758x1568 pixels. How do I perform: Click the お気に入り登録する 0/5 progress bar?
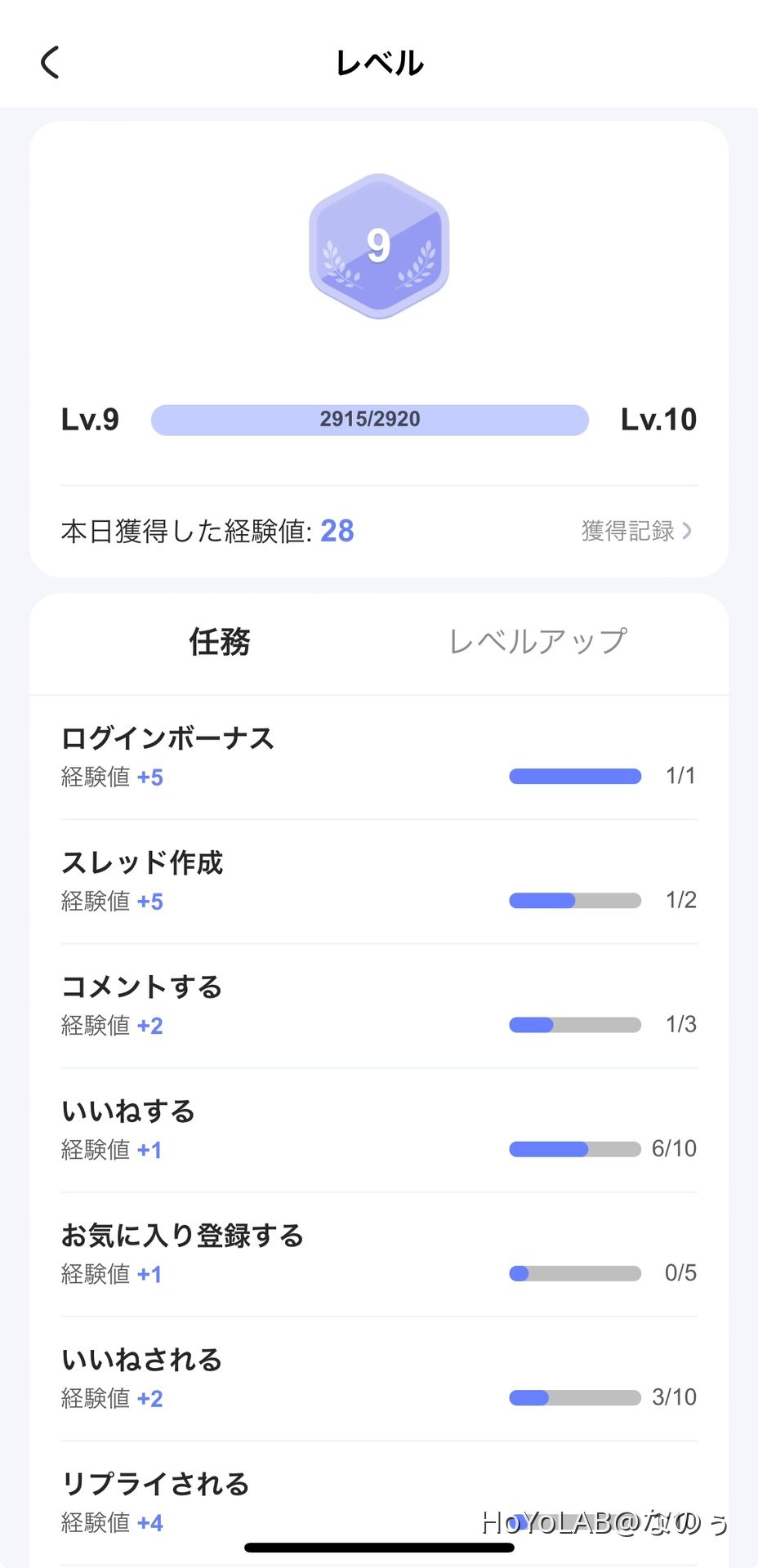point(575,1273)
